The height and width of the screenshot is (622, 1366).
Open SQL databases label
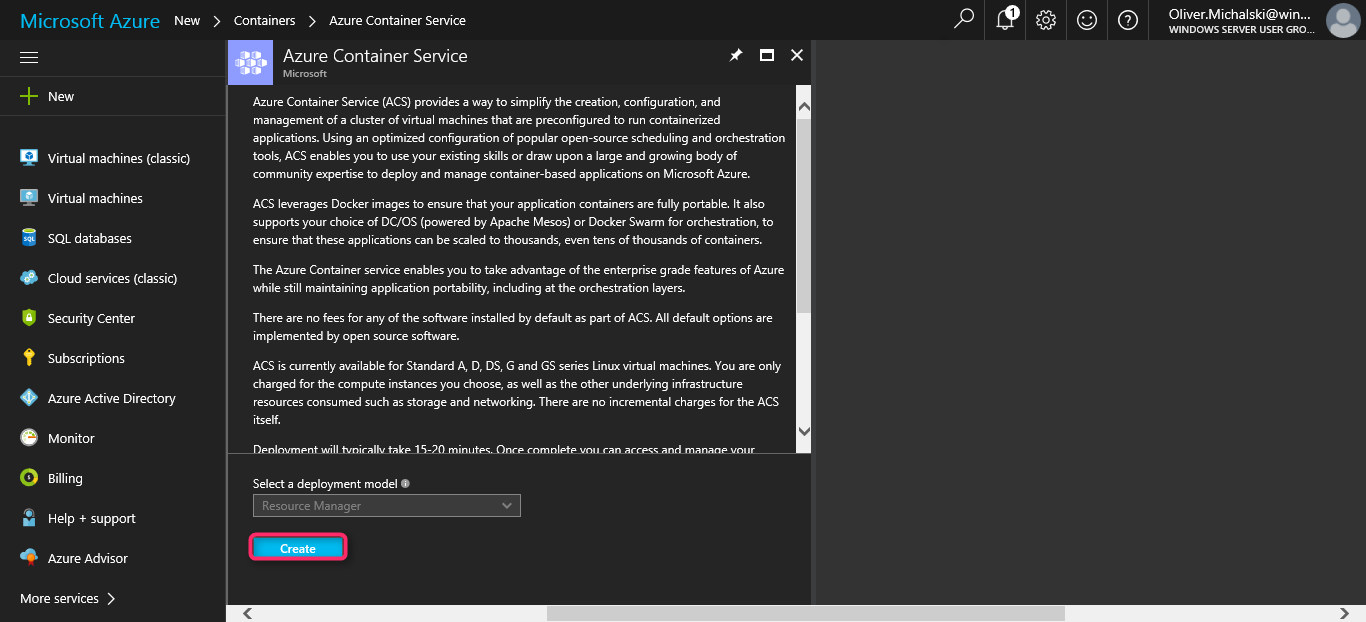point(90,238)
